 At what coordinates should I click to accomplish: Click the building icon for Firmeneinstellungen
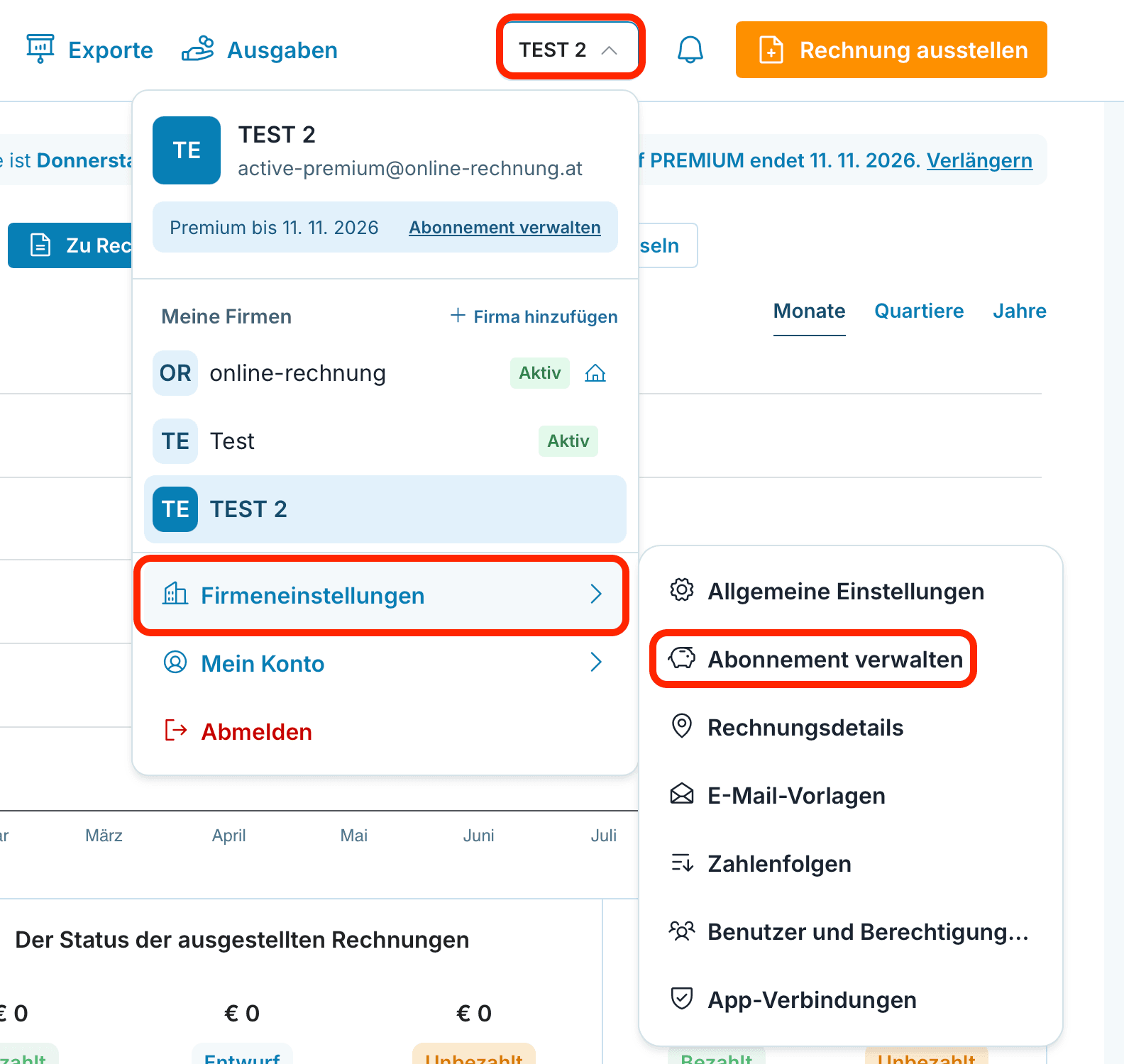(x=175, y=594)
